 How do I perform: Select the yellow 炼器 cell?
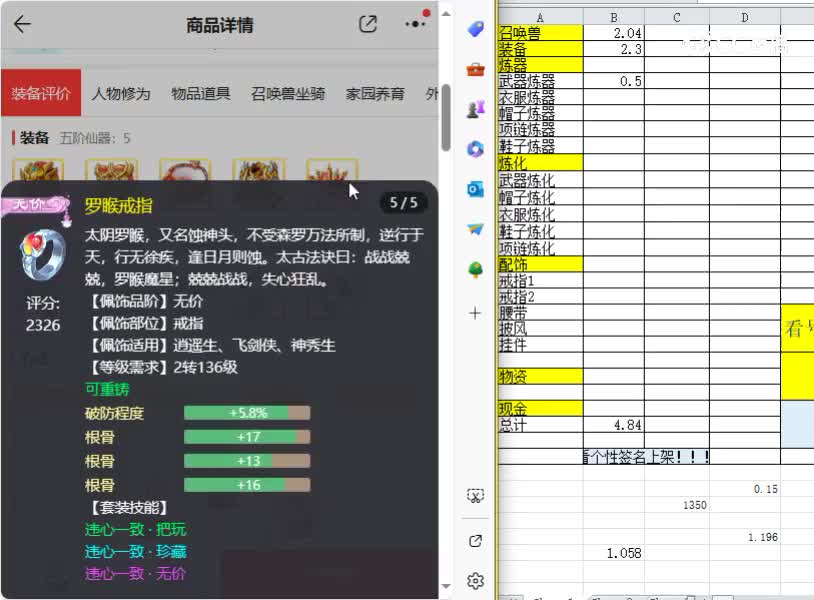coord(540,65)
